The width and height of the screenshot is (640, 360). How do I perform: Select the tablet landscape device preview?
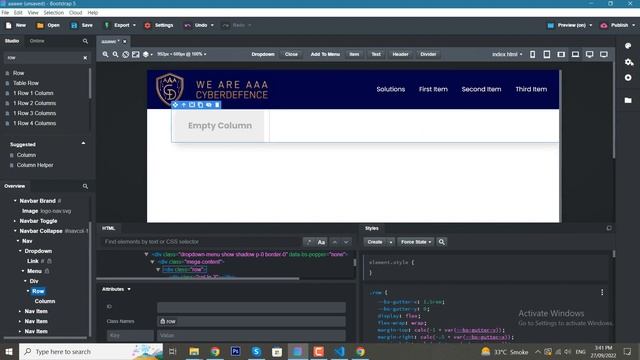pos(561,54)
